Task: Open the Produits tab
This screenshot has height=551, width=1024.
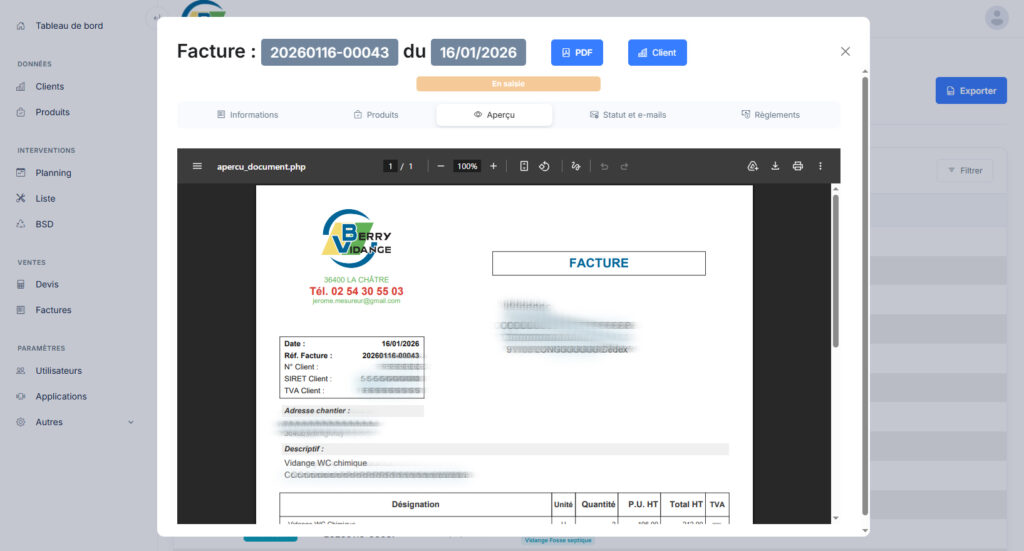Action: tap(376, 115)
